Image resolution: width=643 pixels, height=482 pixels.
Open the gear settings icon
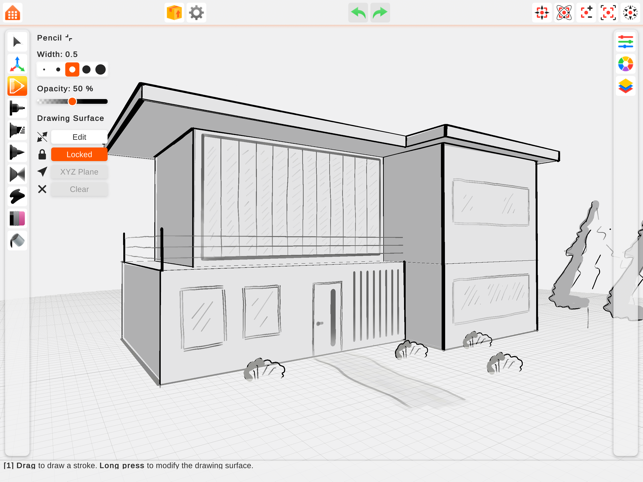(x=196, y=13)
